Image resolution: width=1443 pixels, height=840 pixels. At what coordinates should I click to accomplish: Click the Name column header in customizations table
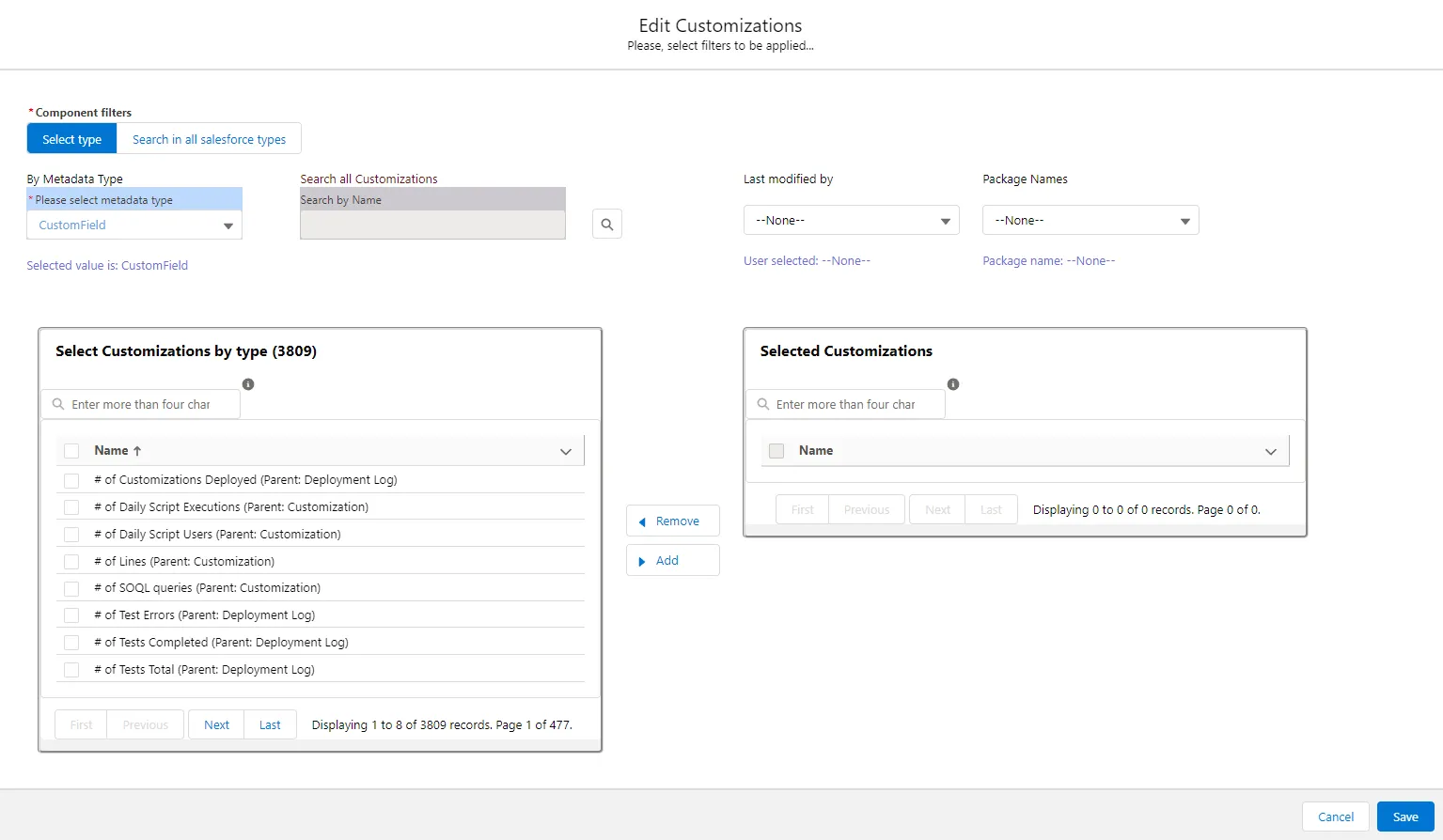[x=111, y=451]
